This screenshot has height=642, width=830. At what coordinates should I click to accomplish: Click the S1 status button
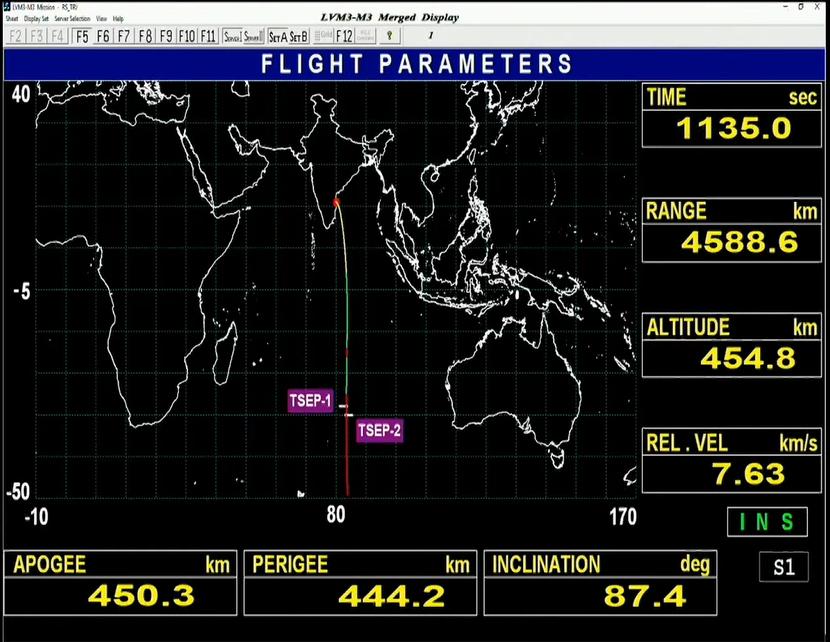784,567
